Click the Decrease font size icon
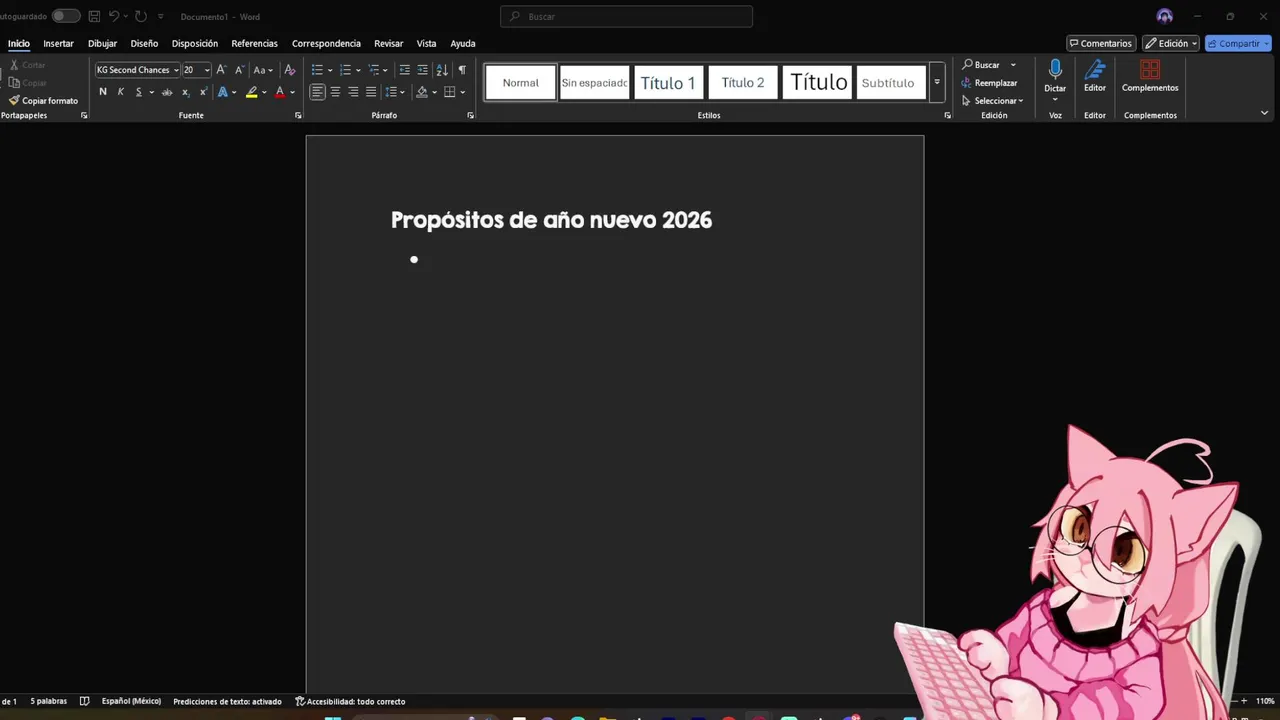The width and height of the screenshot is (1280, 720). pyautogui.click(x=239, y=70)
